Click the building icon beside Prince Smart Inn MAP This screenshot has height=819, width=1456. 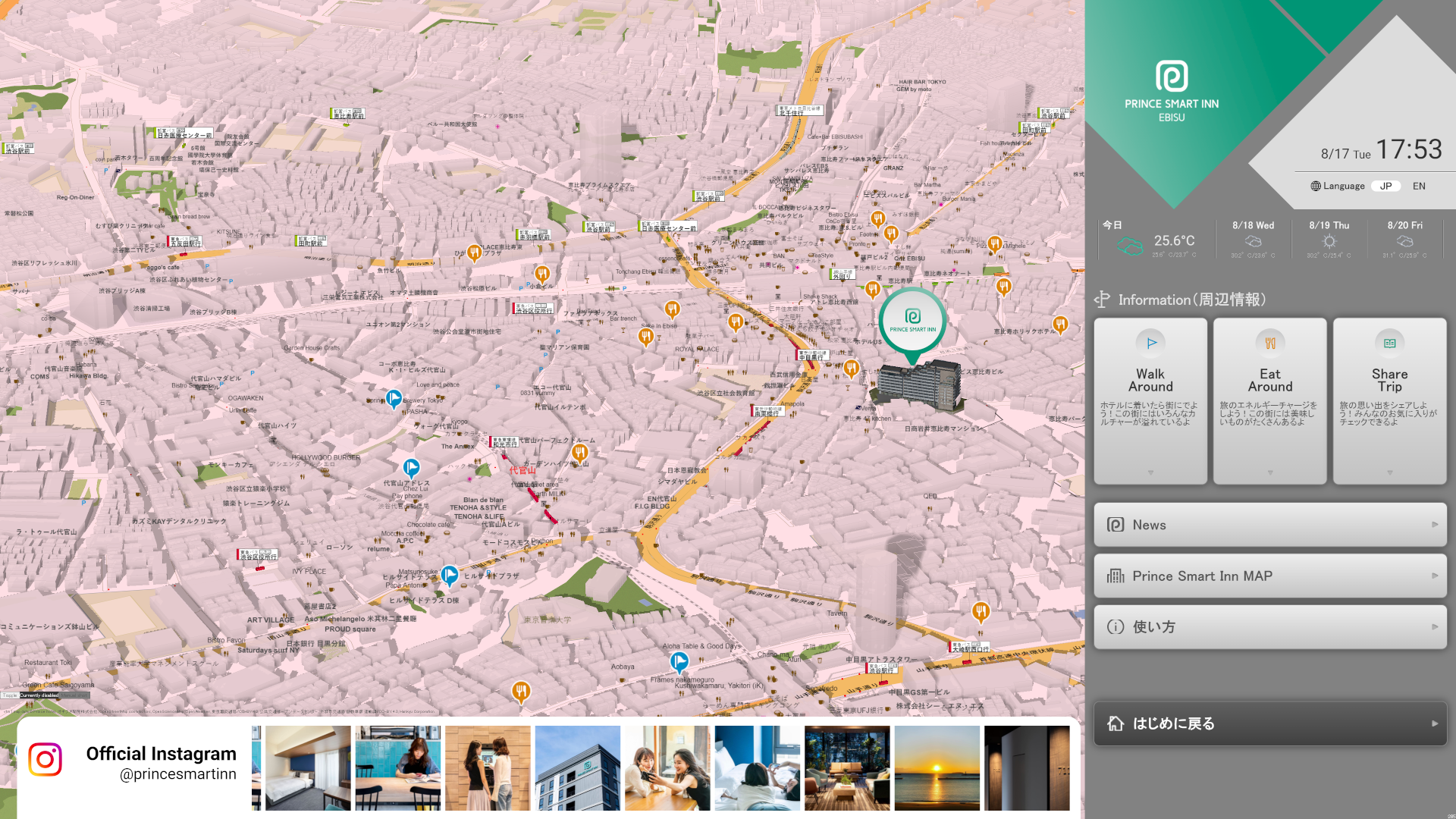[x=1116, y=576]
